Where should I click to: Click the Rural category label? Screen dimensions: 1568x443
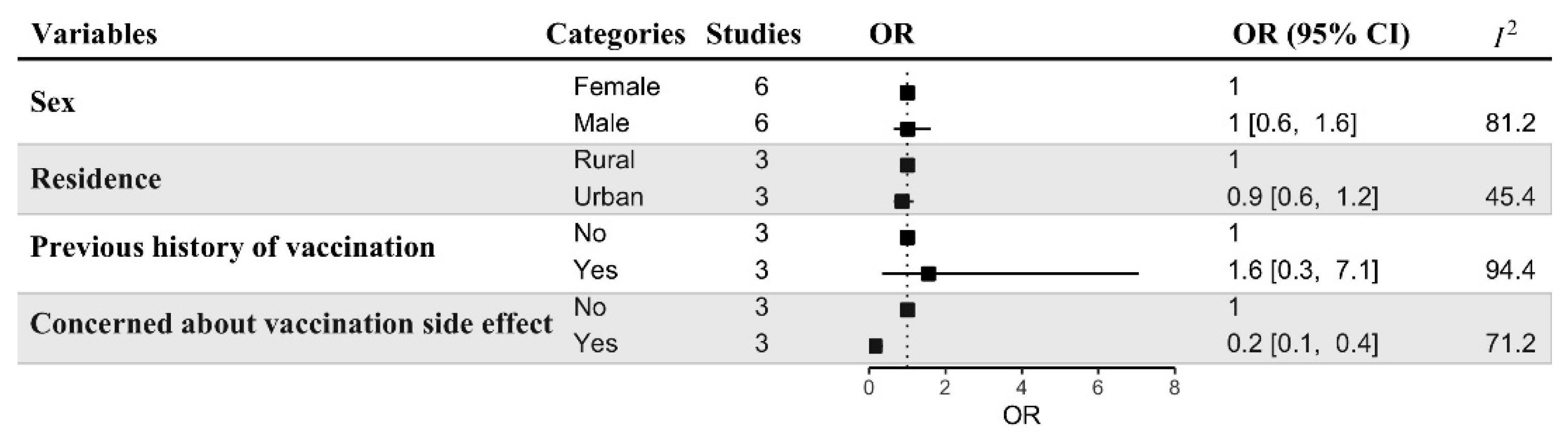604,160
